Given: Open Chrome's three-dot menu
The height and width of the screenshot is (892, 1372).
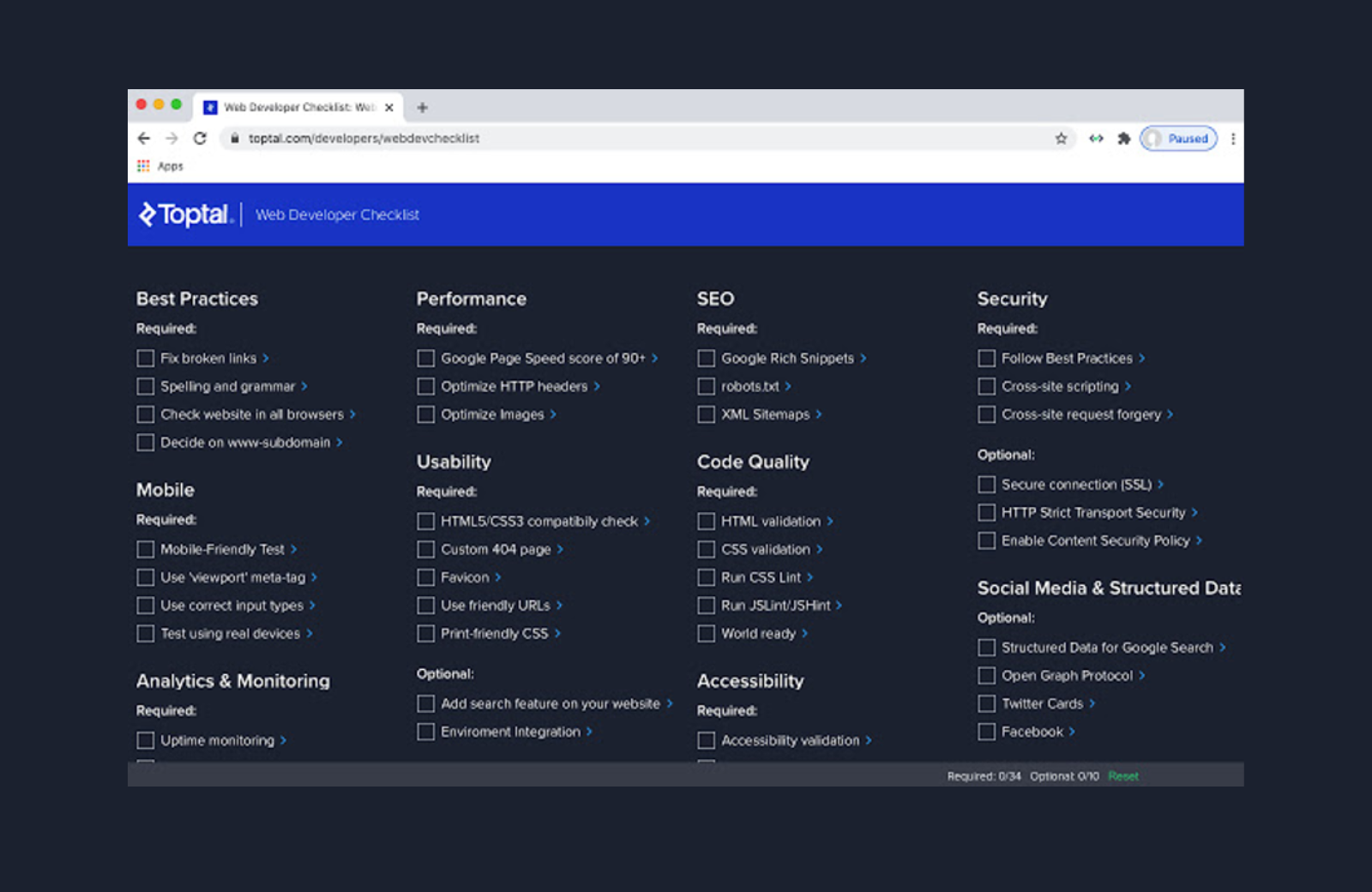Looking at the screenshot, I should pos(1233,138).
